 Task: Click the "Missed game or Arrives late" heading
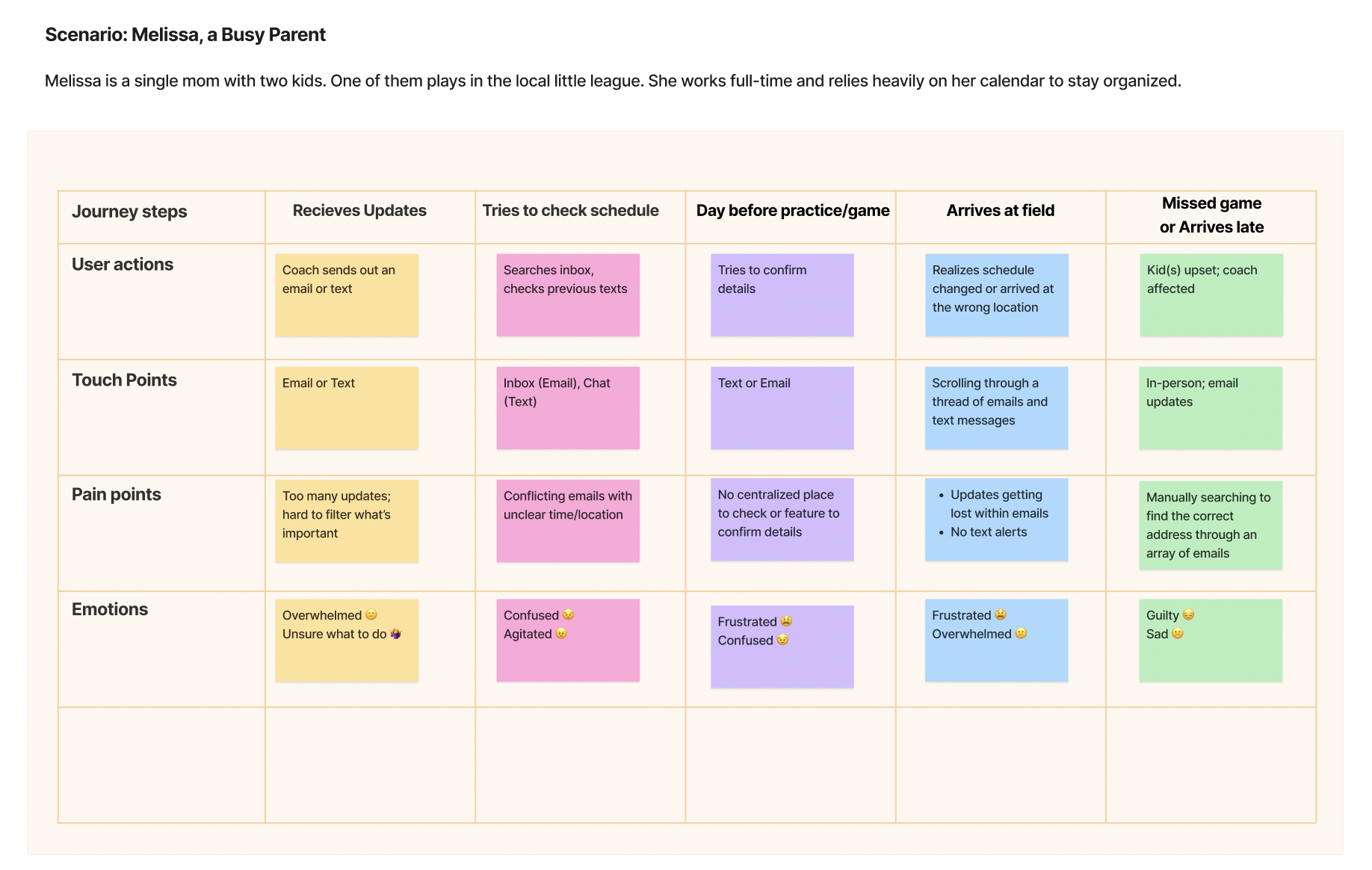(1211, 215)
